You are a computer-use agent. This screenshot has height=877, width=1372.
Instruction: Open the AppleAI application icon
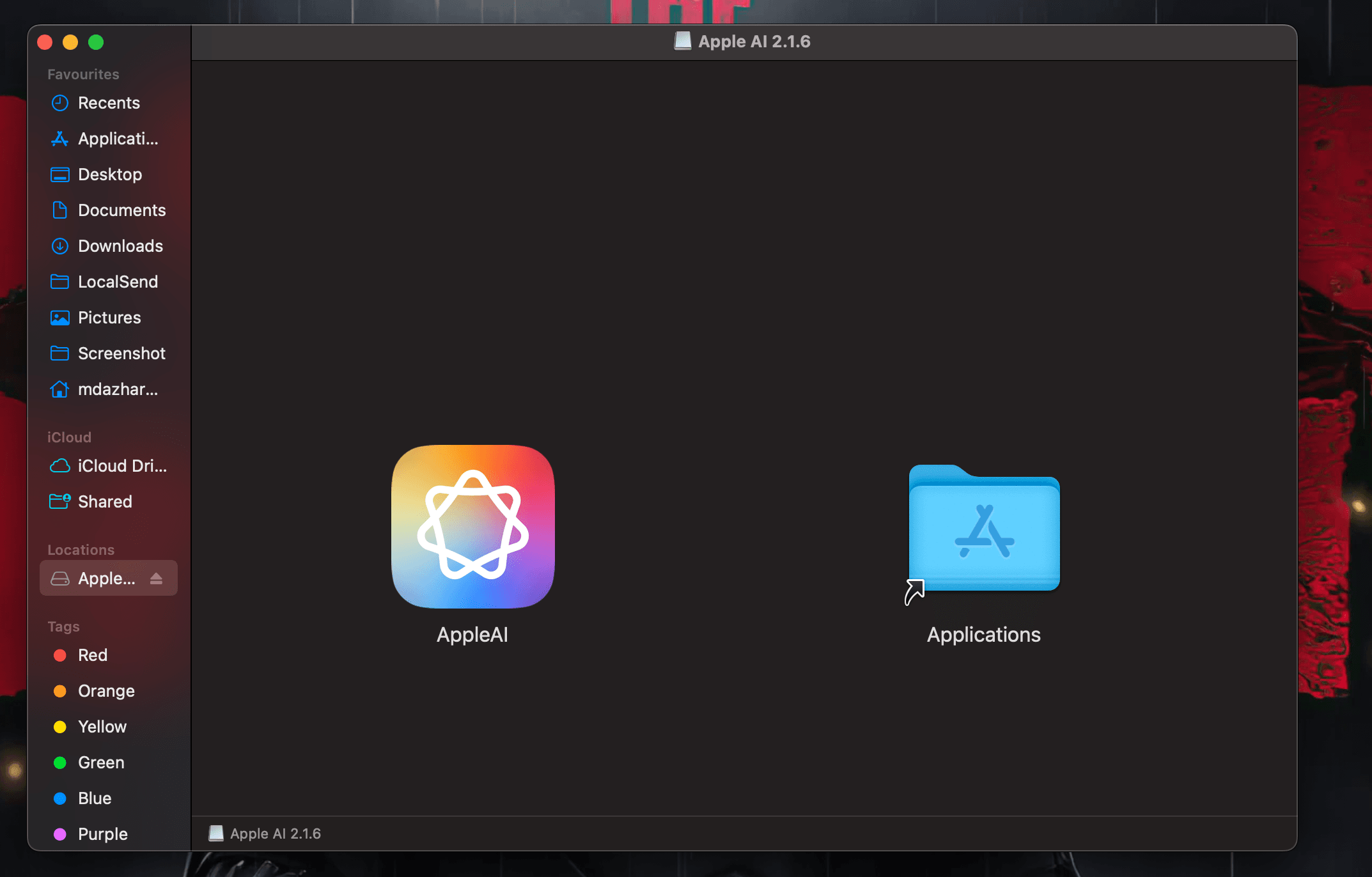click(472, 526)
